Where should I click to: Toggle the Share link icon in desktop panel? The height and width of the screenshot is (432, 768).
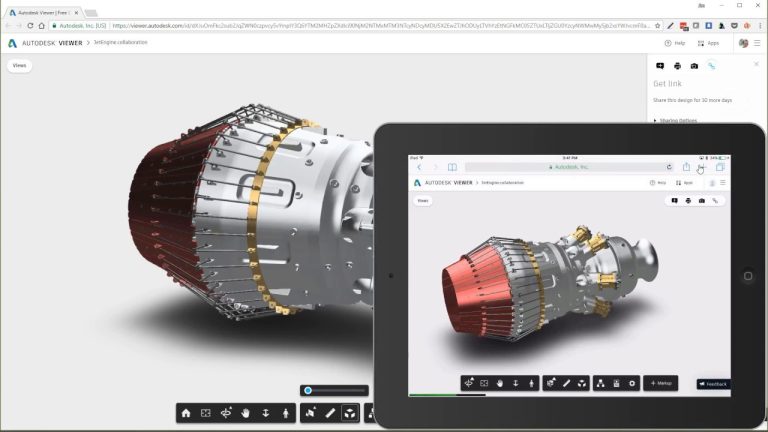coord(712,66)
